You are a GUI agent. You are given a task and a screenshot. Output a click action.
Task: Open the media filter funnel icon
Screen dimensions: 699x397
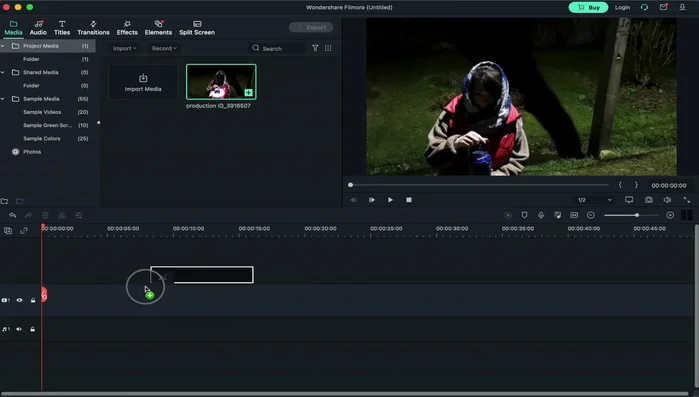click(x=315, y=48)
